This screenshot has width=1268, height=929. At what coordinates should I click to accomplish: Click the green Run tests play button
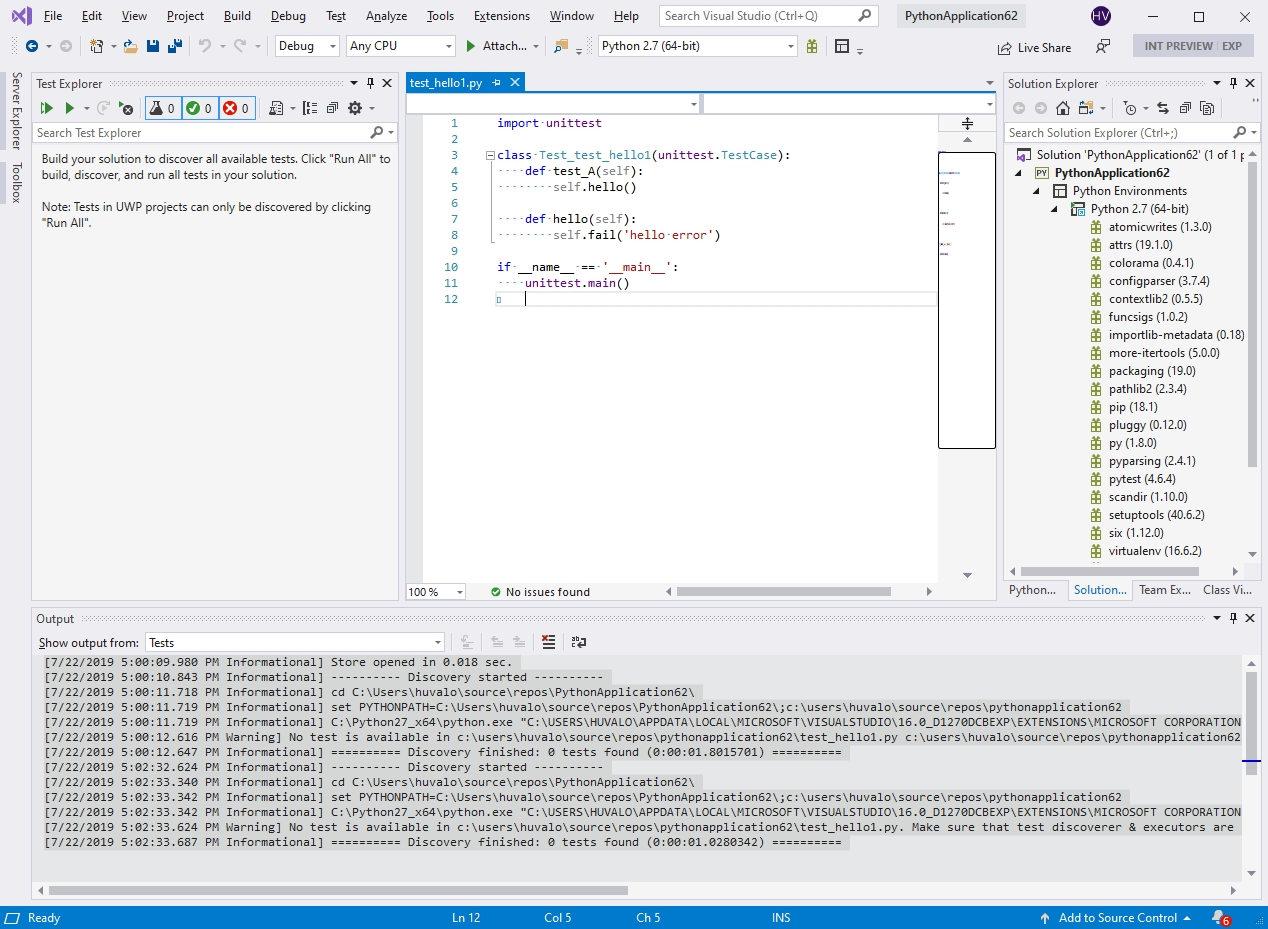[x=70, y=108]
